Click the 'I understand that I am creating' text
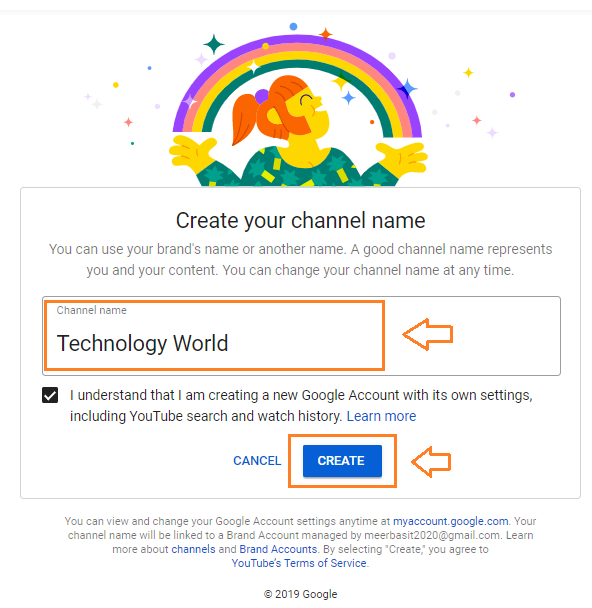592x608 pixels. point(301,406)
